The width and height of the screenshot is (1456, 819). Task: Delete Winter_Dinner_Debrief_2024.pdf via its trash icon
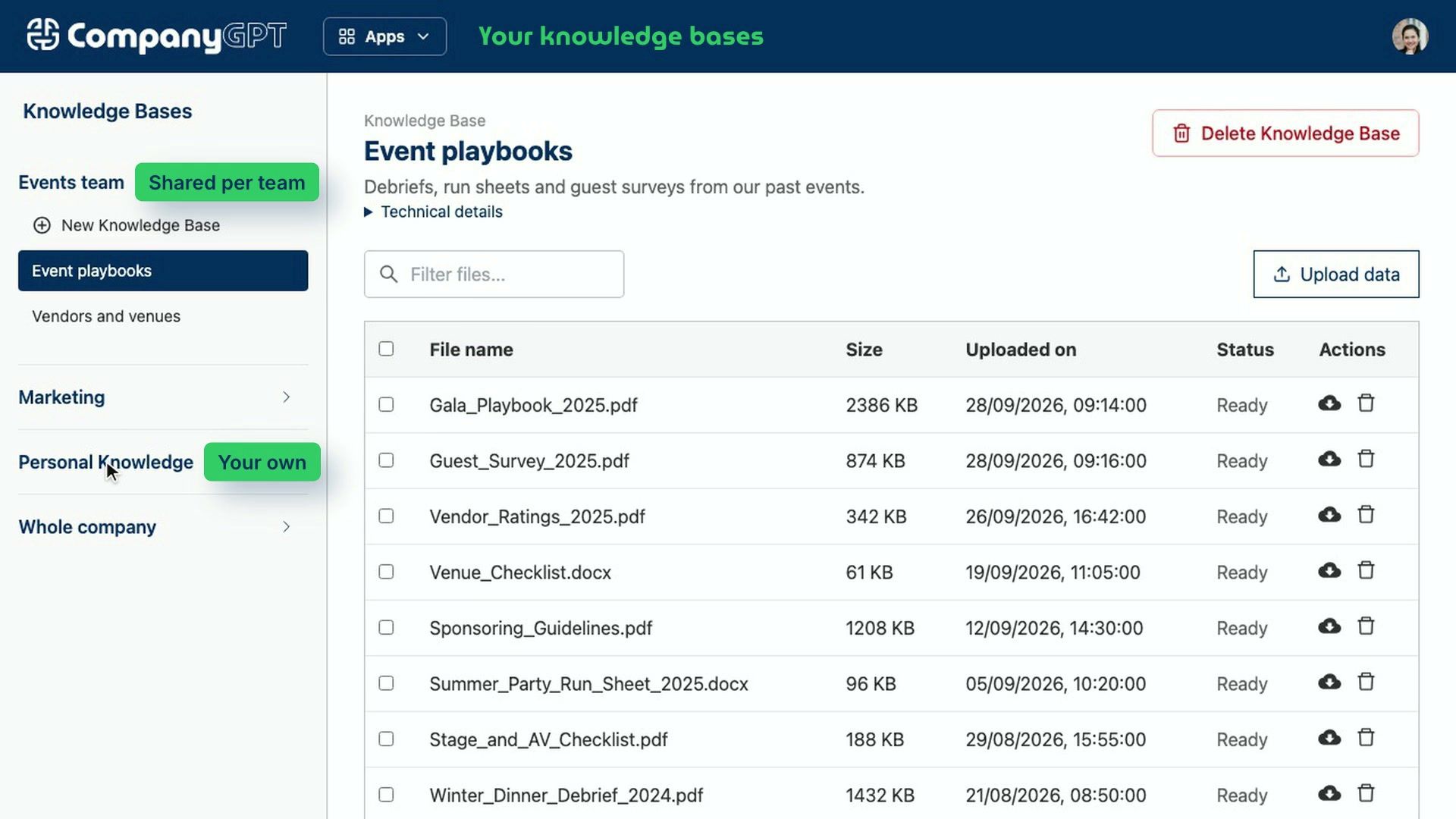[1366, 793]
